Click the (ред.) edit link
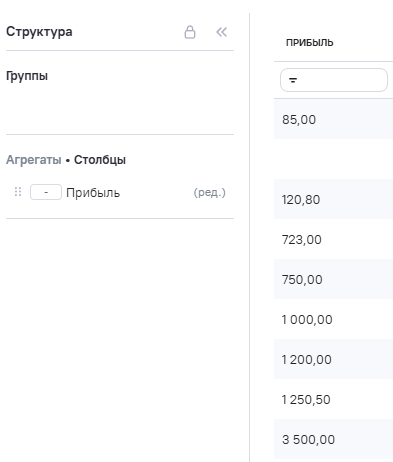This screenshot has height=462, width=393. pyautogui.click(x=210, y=192)
